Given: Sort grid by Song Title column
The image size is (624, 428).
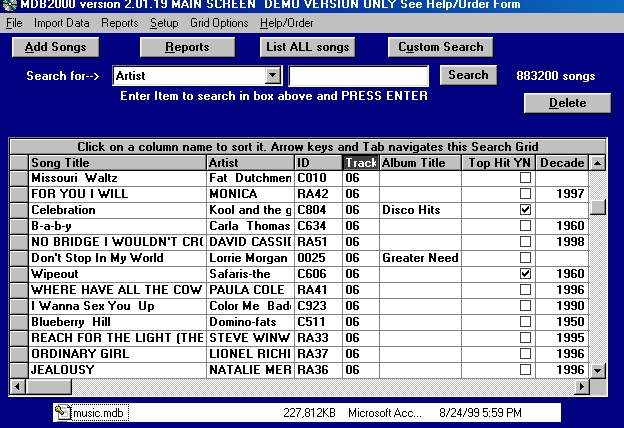Looking at the screenshot, I should (117, 163).
